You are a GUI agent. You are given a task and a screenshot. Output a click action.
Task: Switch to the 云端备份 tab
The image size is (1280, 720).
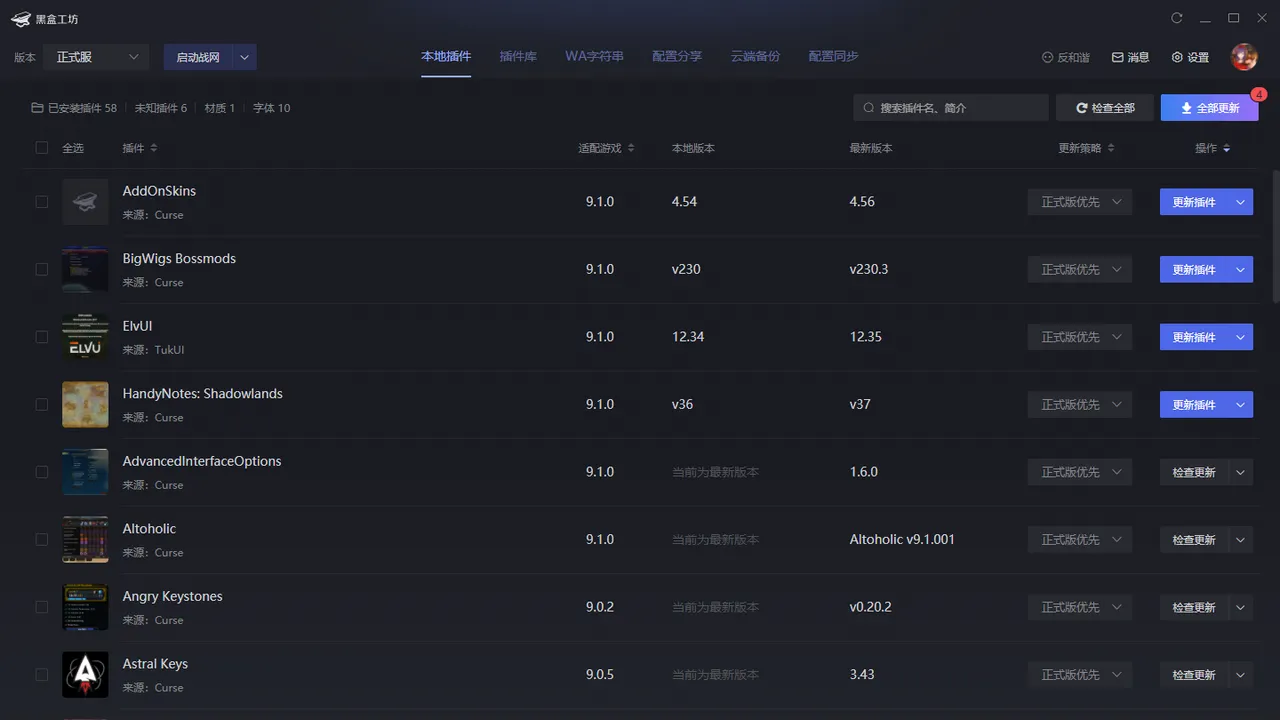click(x=755, y=57)
